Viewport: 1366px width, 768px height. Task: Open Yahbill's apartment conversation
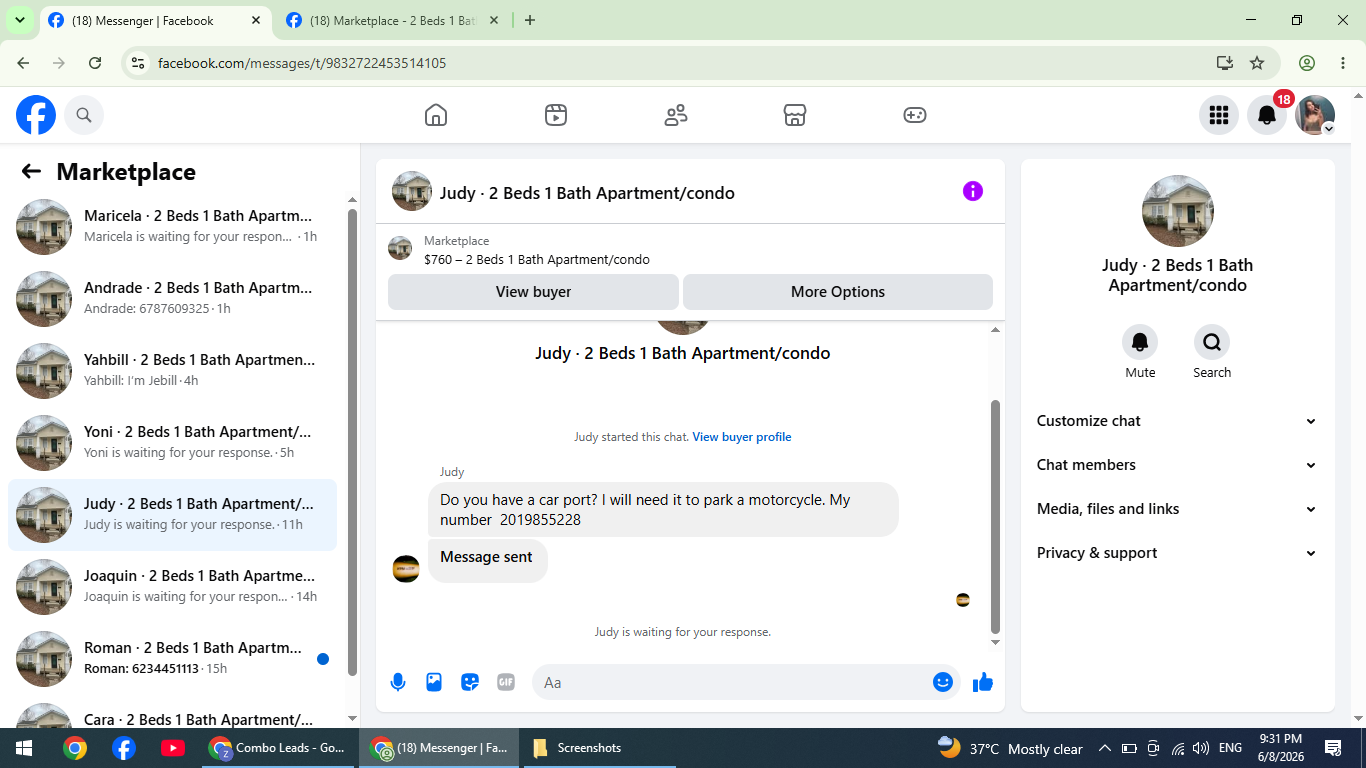172,371
